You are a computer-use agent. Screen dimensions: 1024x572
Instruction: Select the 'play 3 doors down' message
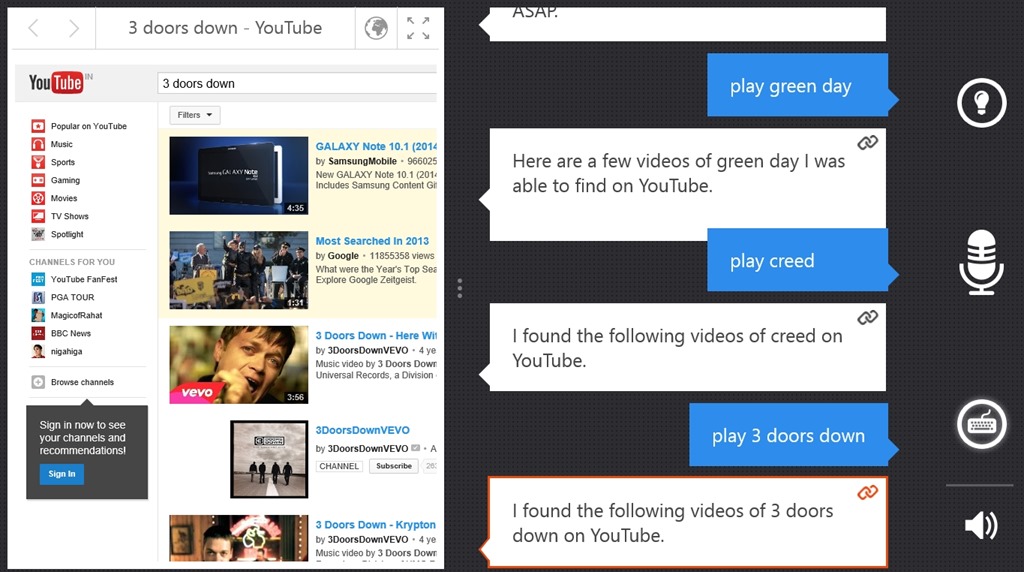(x=789, y=435)
